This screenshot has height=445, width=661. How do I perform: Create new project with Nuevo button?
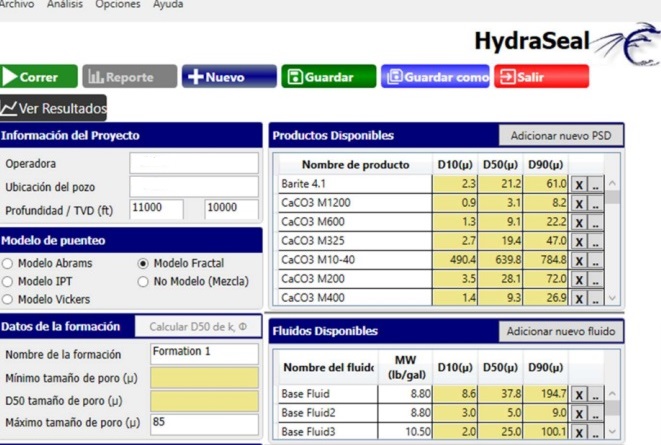click(228, 77)
